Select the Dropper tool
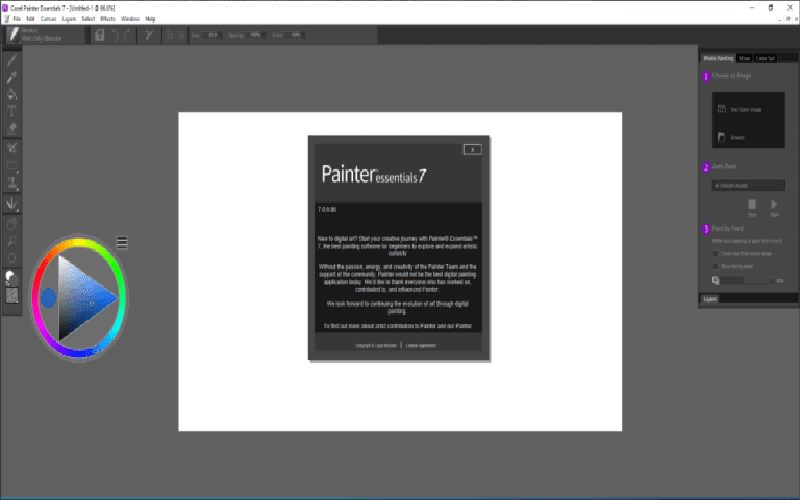Viewport: 800px width, 500px height. point(12,77)
